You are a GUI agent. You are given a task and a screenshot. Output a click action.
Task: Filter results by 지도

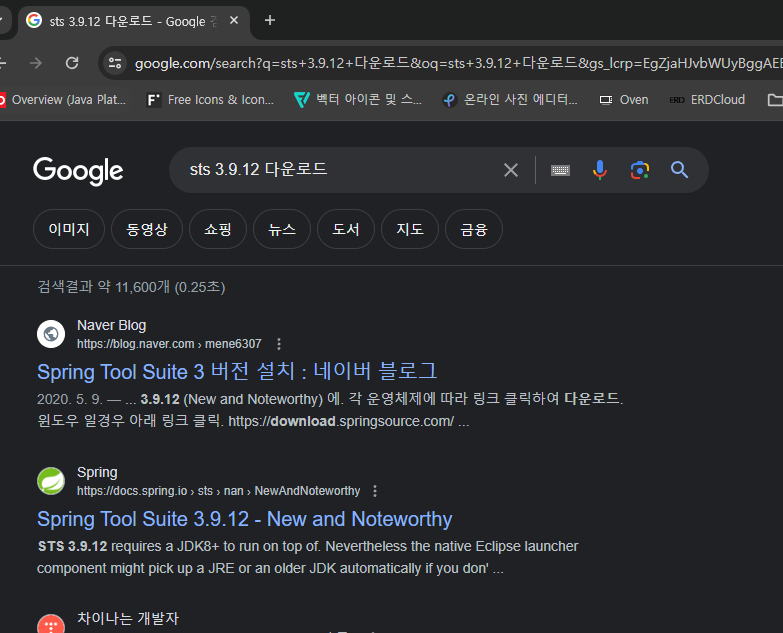coord(409,229)
